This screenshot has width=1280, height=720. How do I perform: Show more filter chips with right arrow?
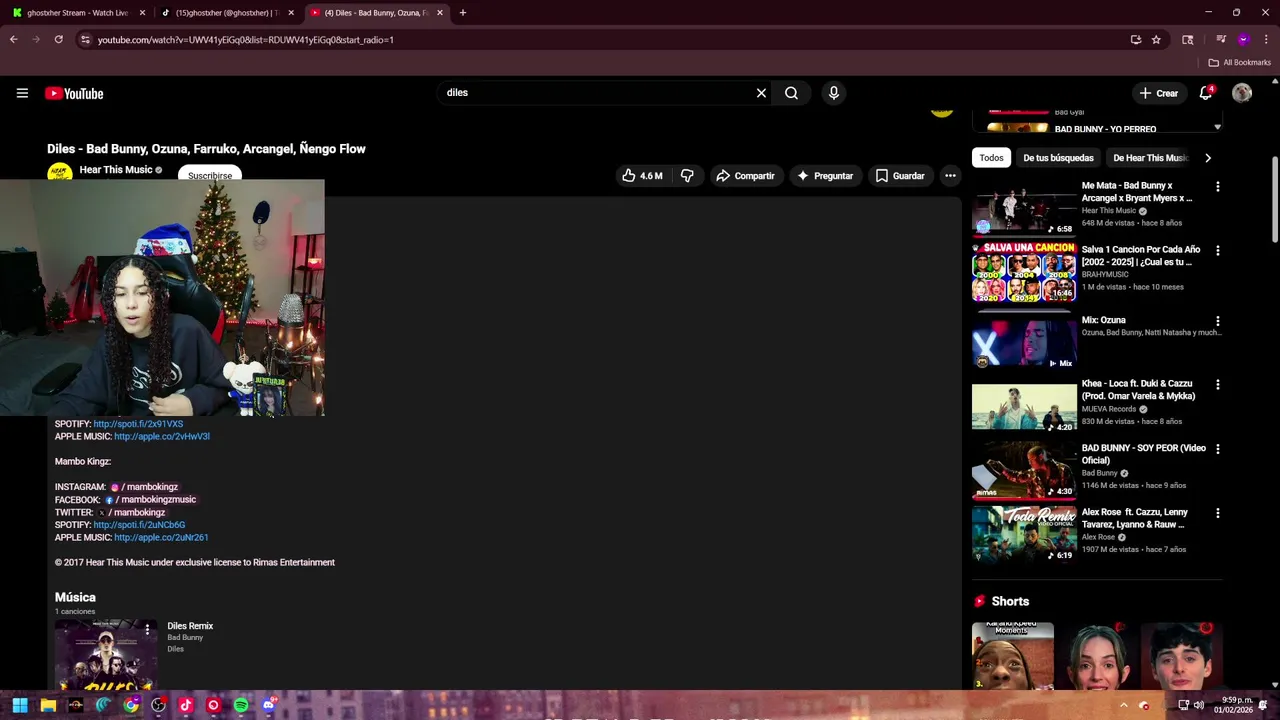(1208, 158)
